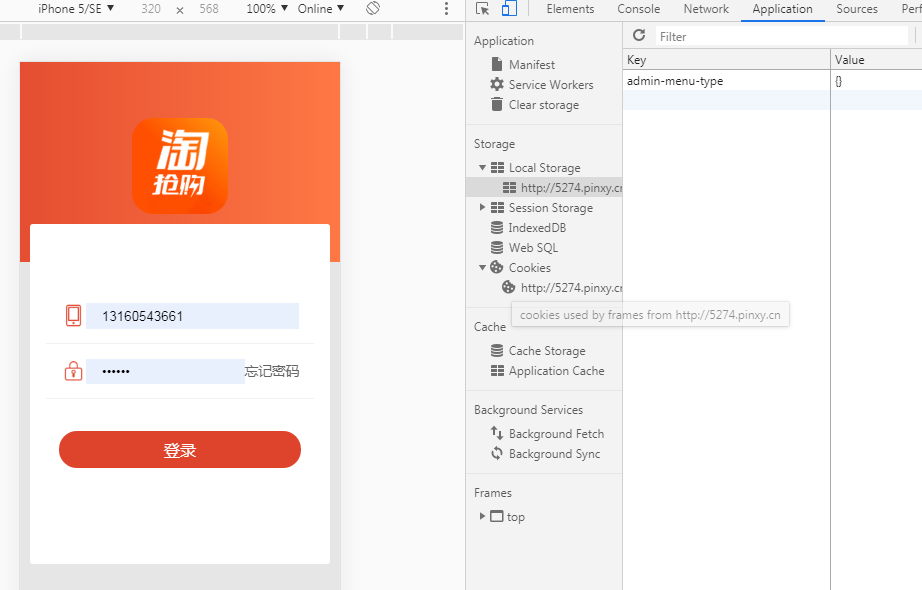Click the 登录 login button
This screenshot has height=590, width=922.
pos(179,449)
